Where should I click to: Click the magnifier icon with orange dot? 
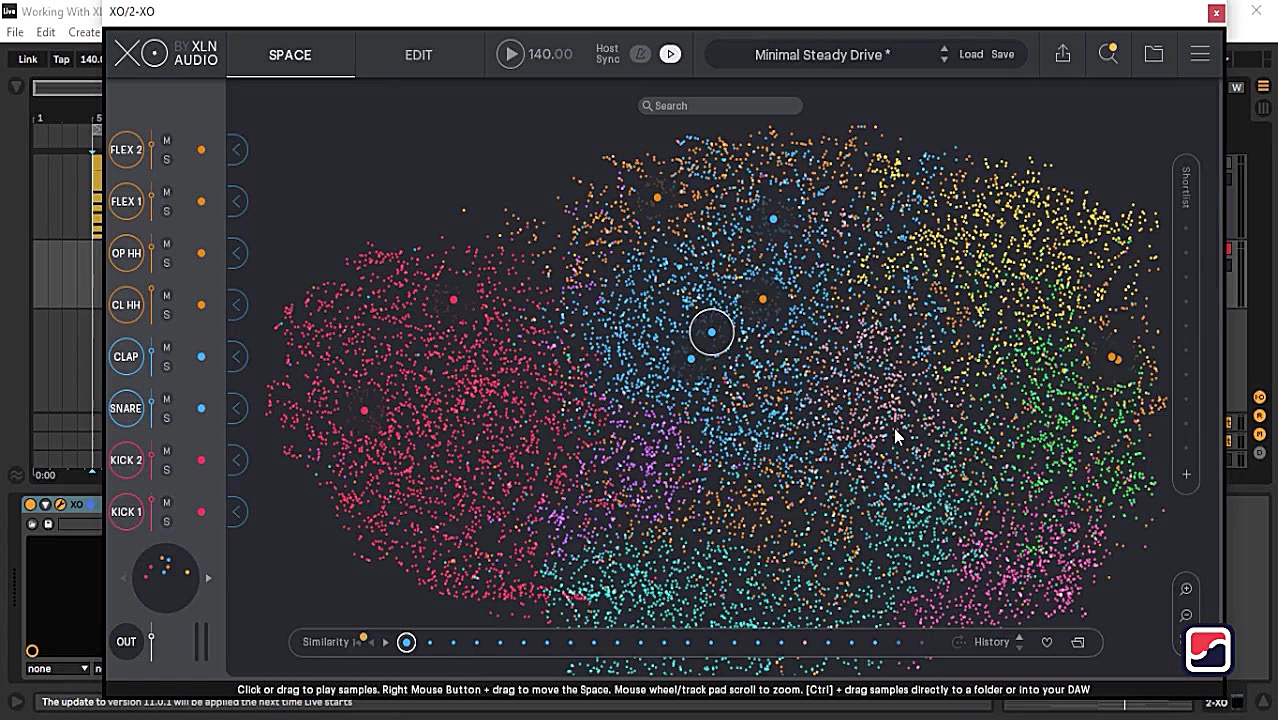pyautogui.click(x=1108, y=54)
